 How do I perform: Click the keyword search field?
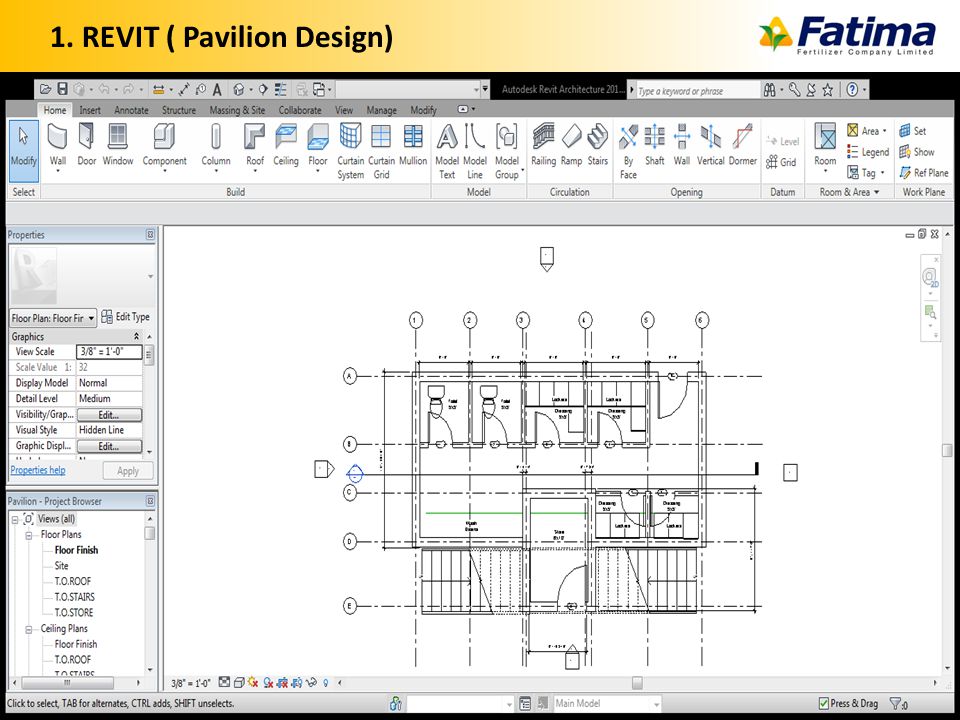[697, 91]
